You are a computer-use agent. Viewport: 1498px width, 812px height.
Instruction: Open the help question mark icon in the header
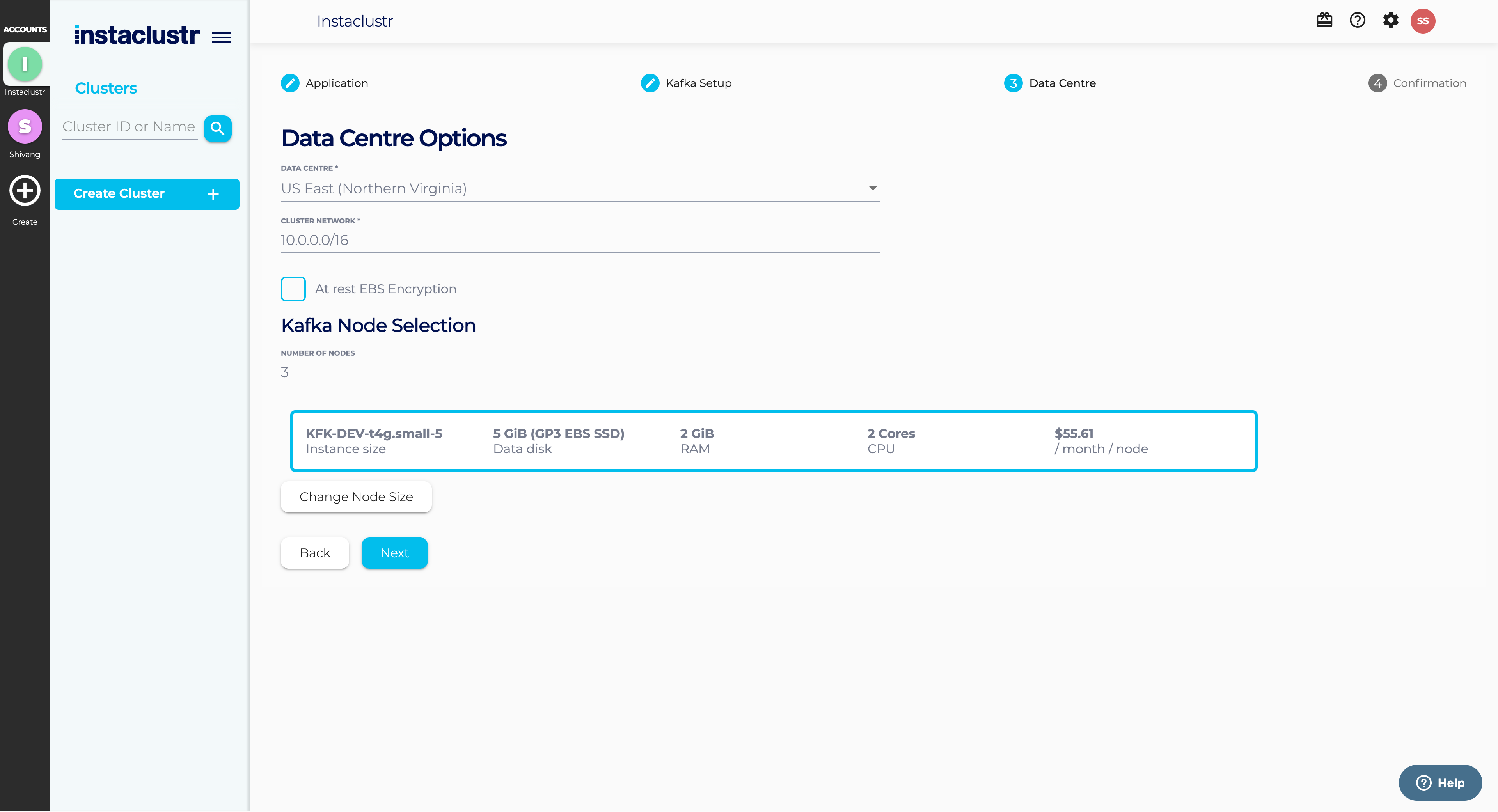point(1357,20)
